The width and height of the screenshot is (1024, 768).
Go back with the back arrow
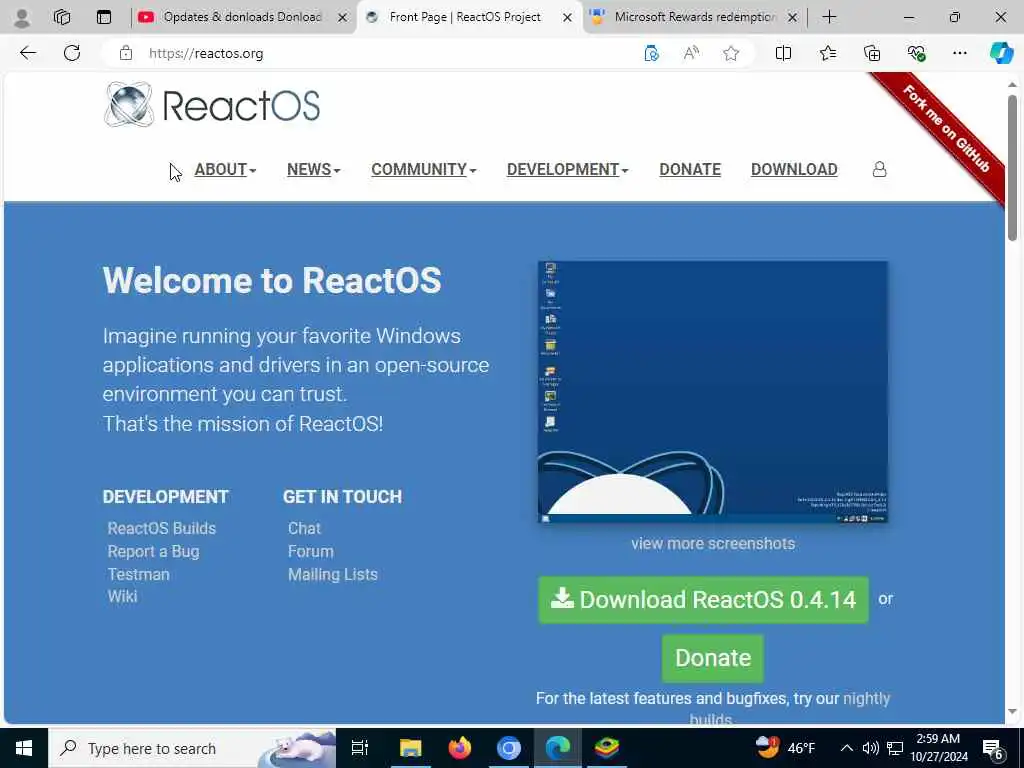pos(28,53)
